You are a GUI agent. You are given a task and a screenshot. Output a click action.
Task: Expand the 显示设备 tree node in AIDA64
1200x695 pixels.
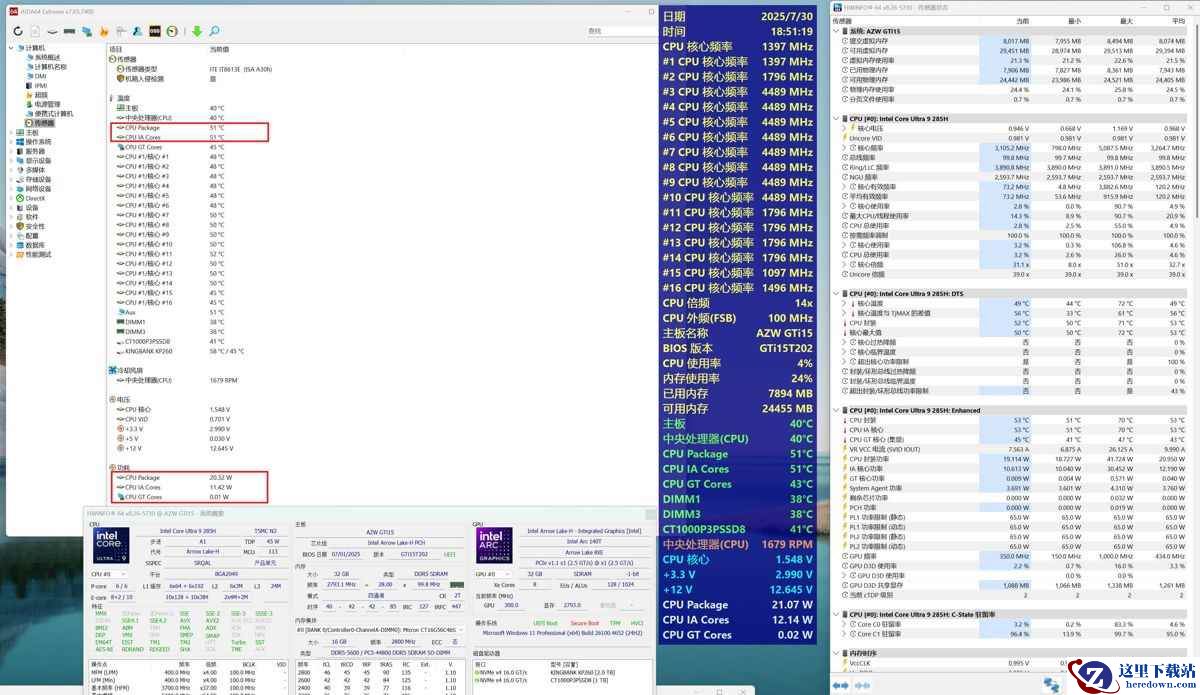tap(11, 160)
